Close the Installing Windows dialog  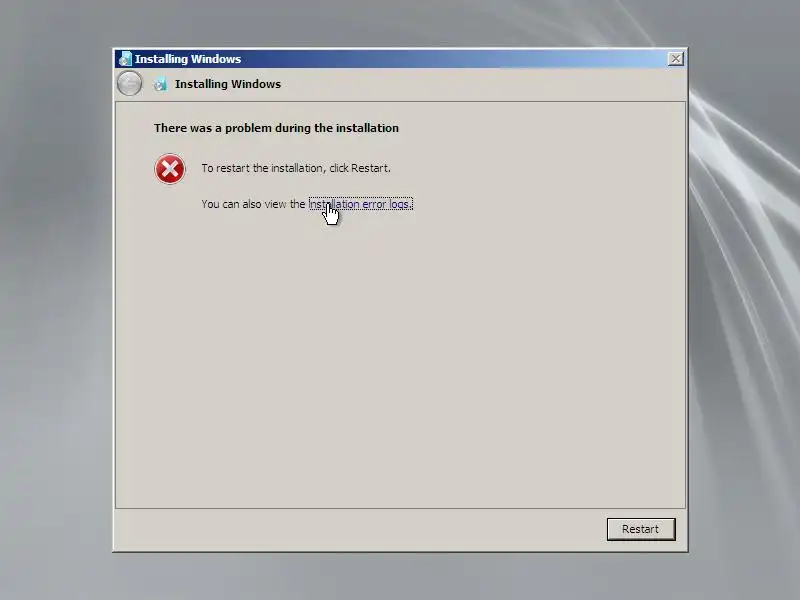pos(676,59)
